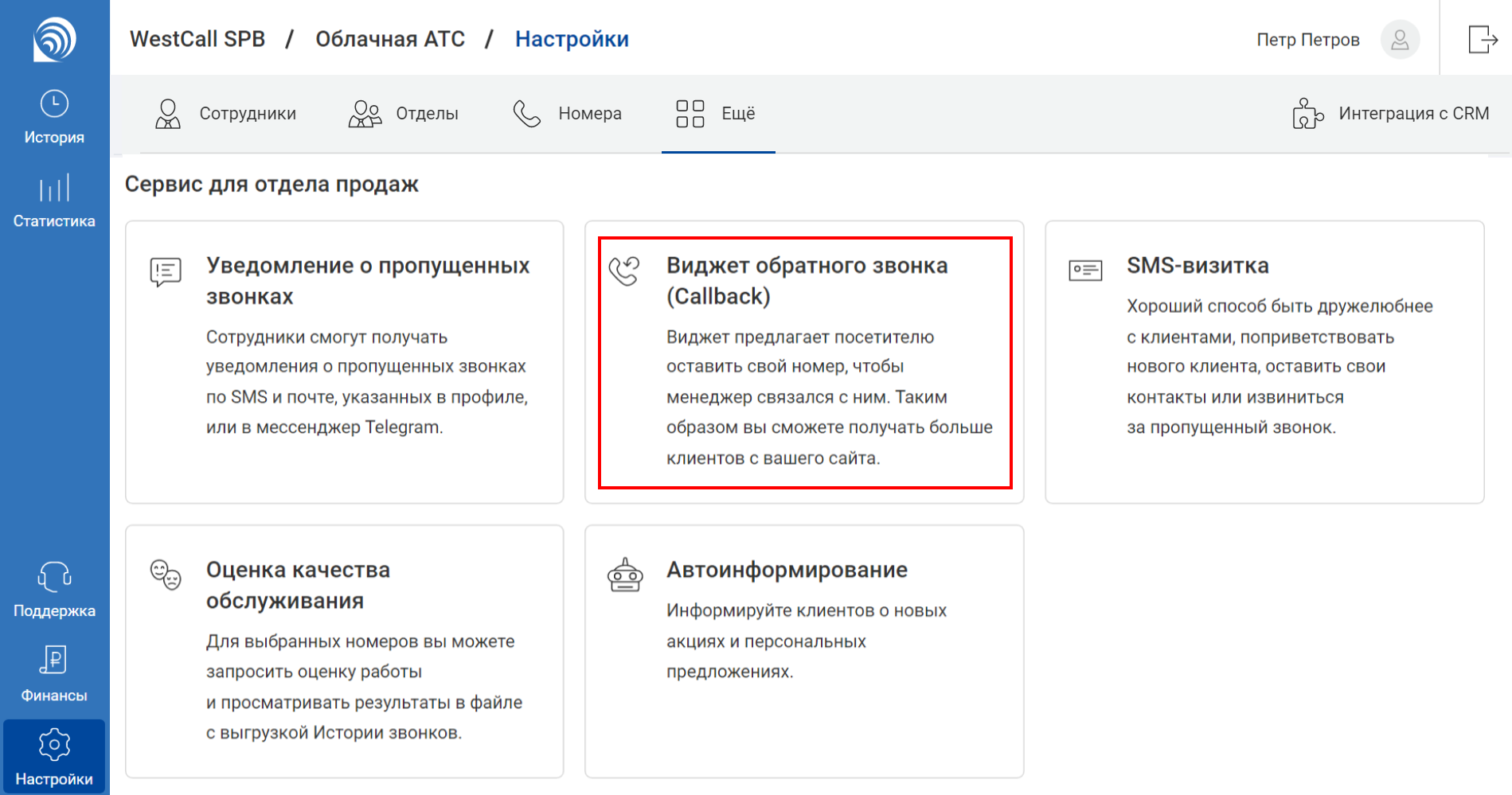
Task: Click the Сотрудники person icon
Action: pyautogui.click(x=168, y=114)
